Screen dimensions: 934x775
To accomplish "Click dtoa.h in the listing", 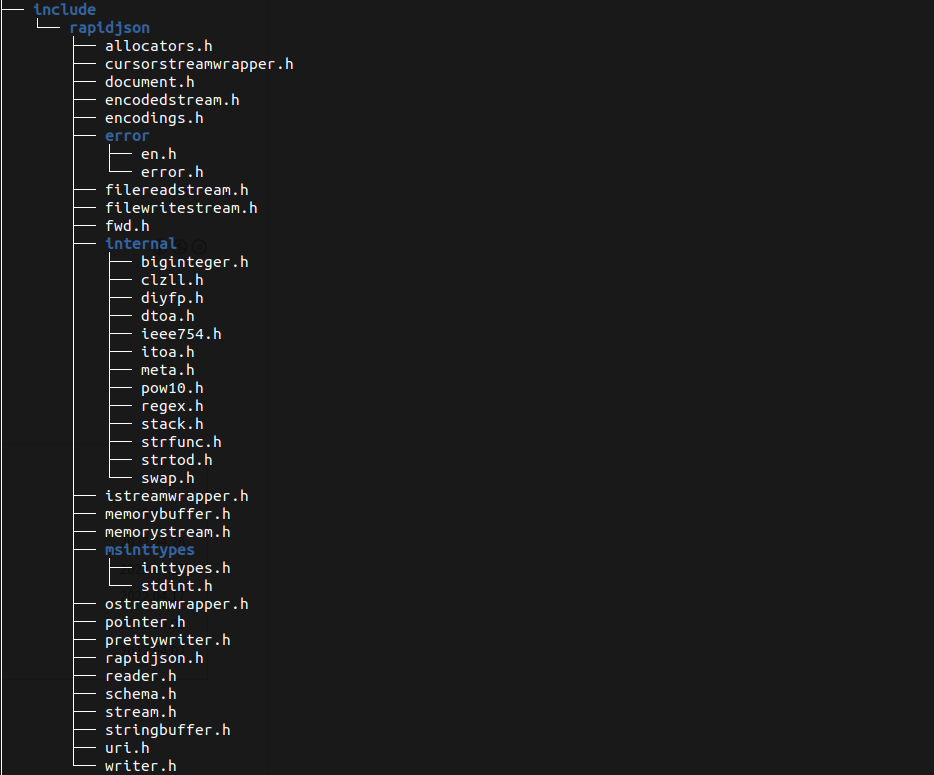I will [x=167, y=316].
